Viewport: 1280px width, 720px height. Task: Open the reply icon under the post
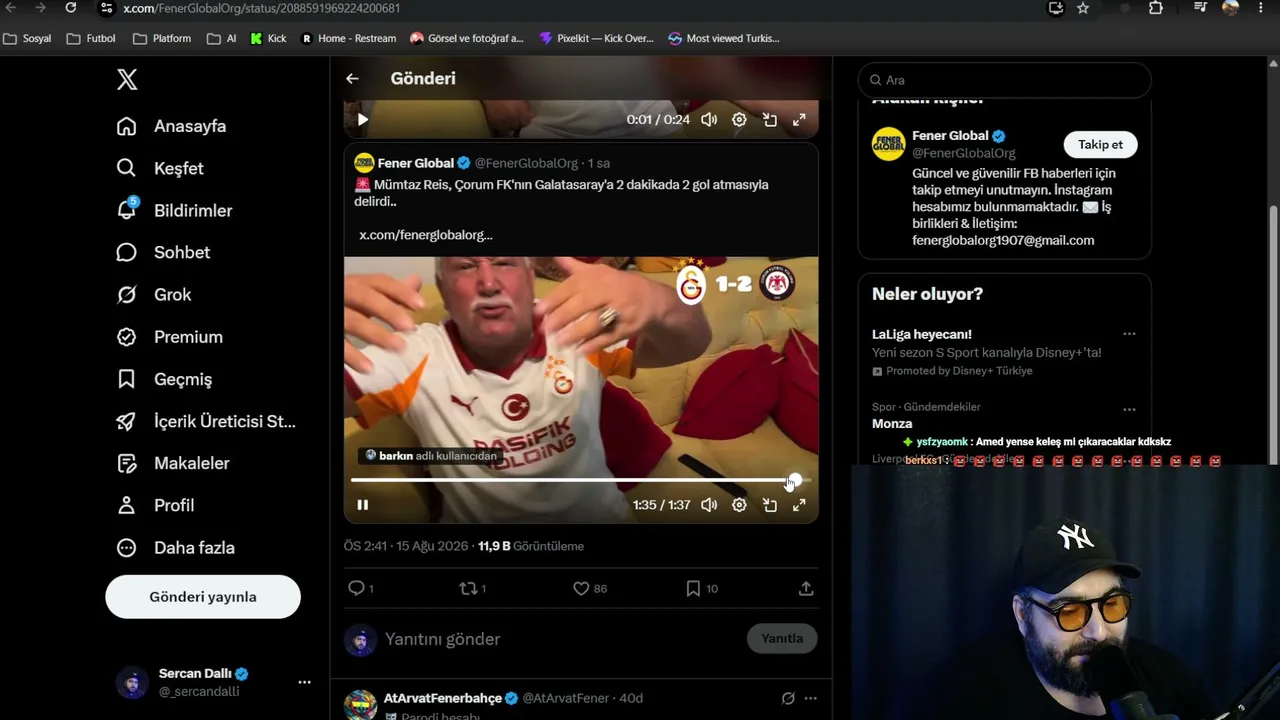356,588
